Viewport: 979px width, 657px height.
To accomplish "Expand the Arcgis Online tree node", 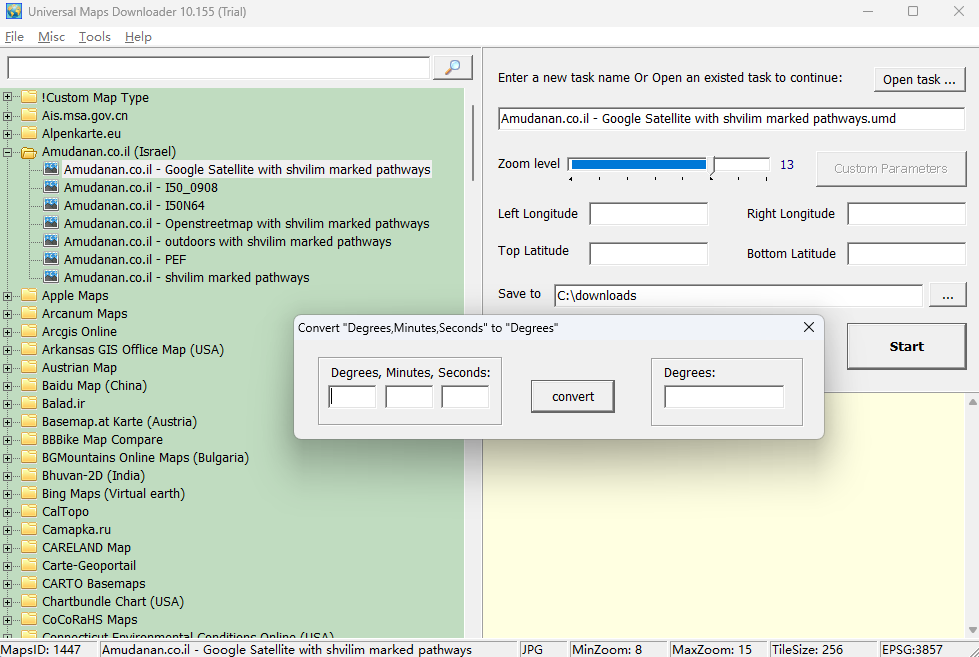I will click(x=7, y=331).
